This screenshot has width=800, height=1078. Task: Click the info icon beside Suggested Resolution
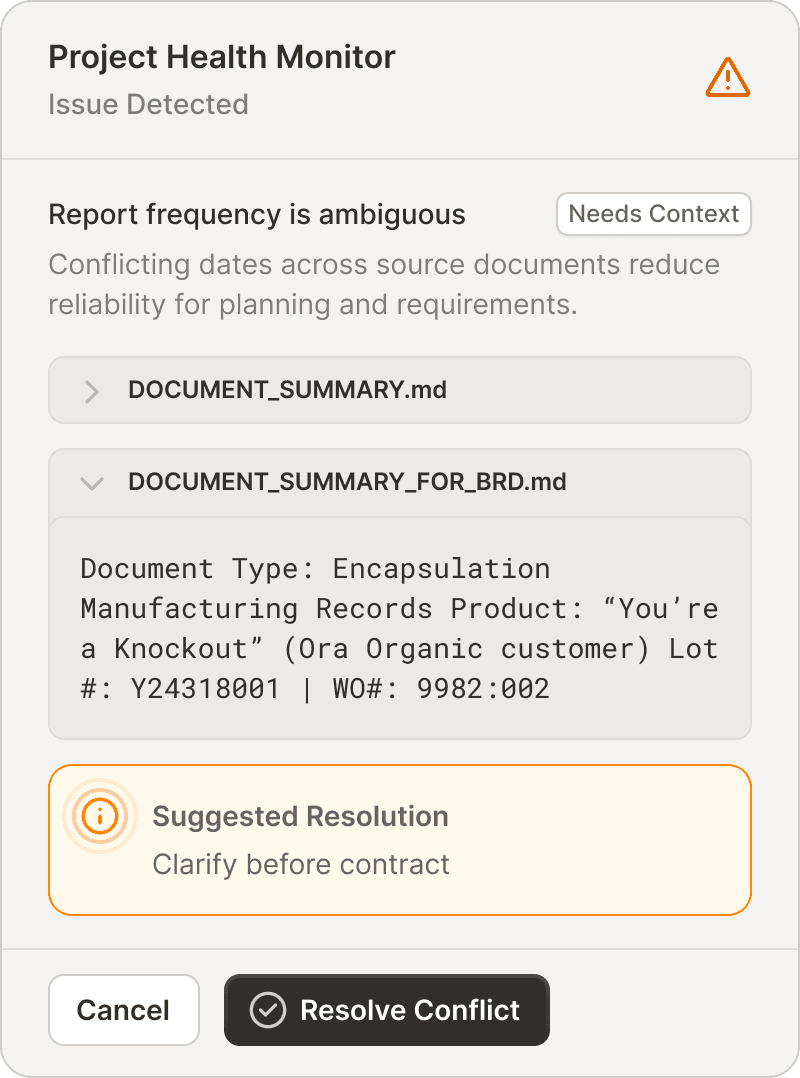[100, 816]
